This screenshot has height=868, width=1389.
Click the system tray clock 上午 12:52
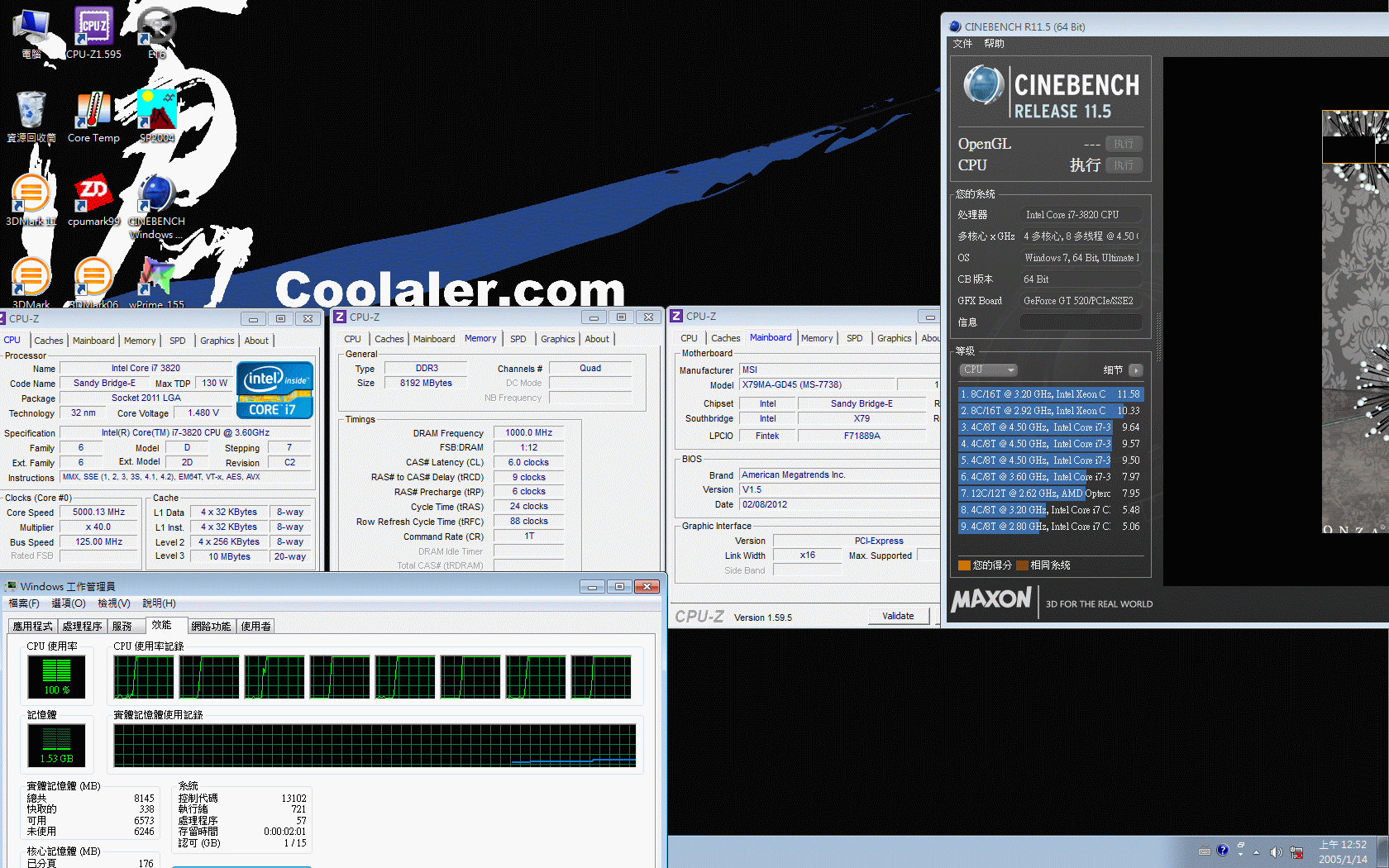pyautogui.click(x=1343, y=845)
